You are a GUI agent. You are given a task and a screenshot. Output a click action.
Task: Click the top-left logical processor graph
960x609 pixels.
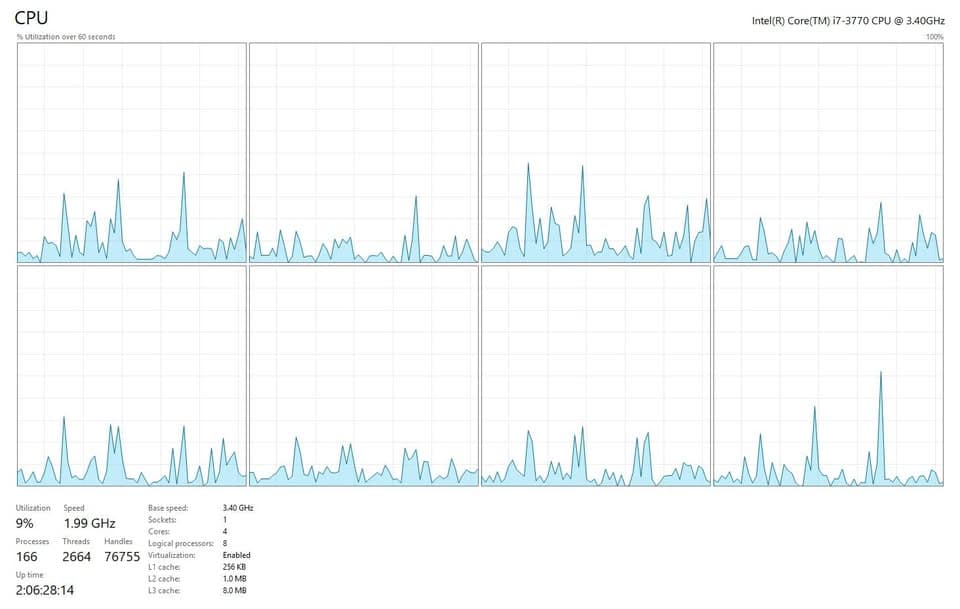131,153
